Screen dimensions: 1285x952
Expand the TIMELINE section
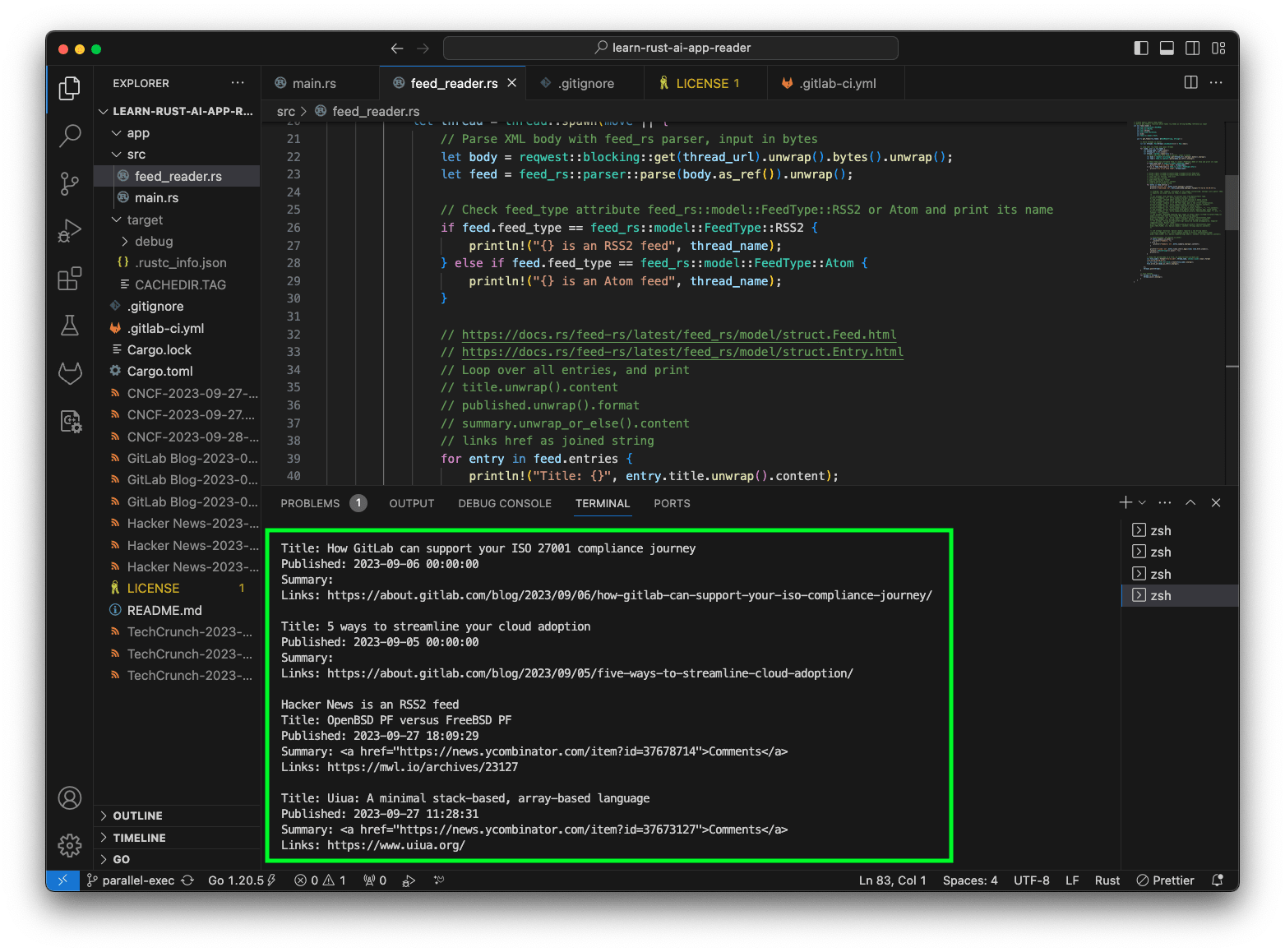coord(177,838)
